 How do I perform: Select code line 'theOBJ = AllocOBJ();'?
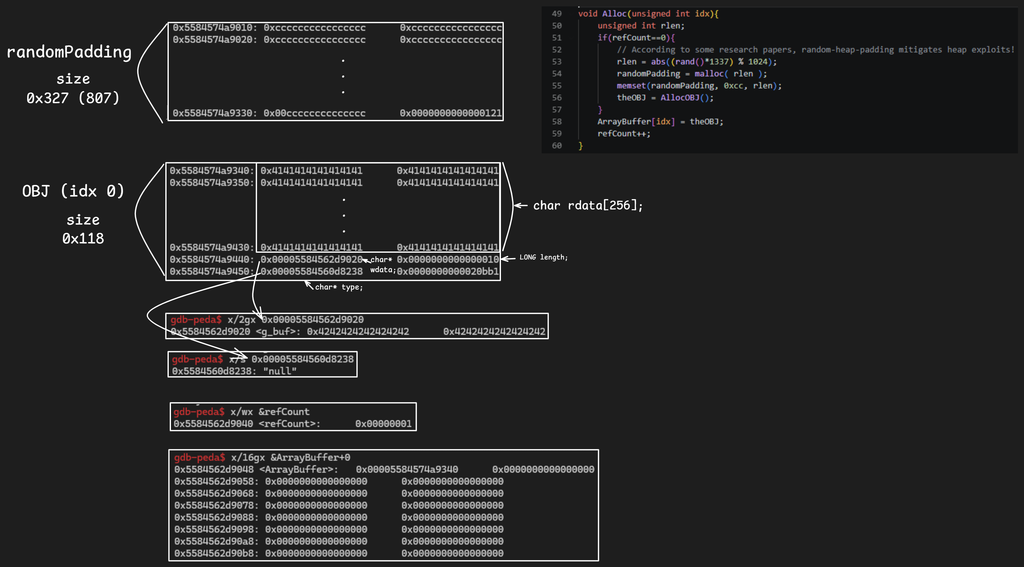tap(665, 97)
